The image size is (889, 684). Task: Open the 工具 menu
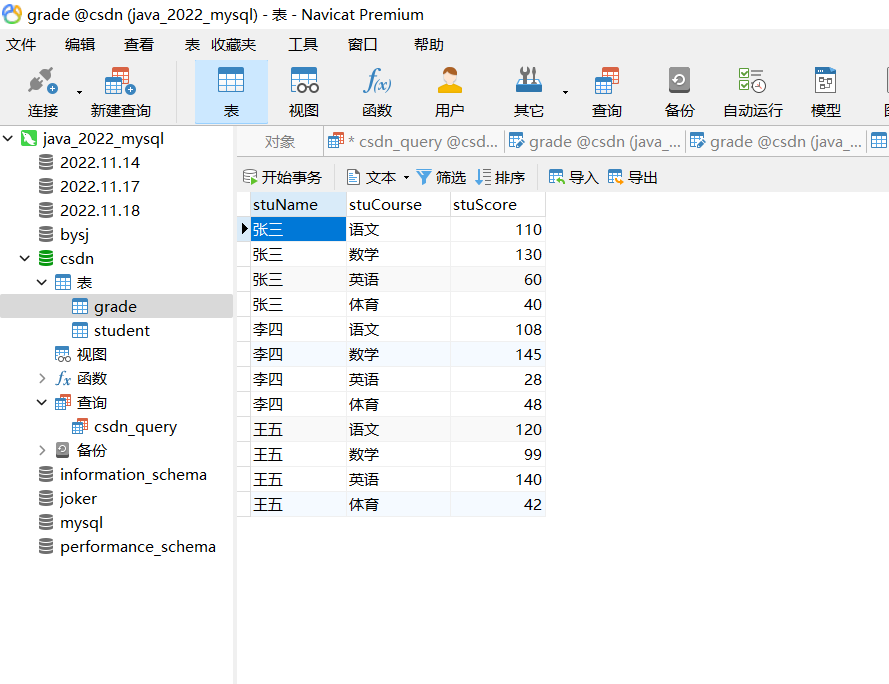[303, 44]
